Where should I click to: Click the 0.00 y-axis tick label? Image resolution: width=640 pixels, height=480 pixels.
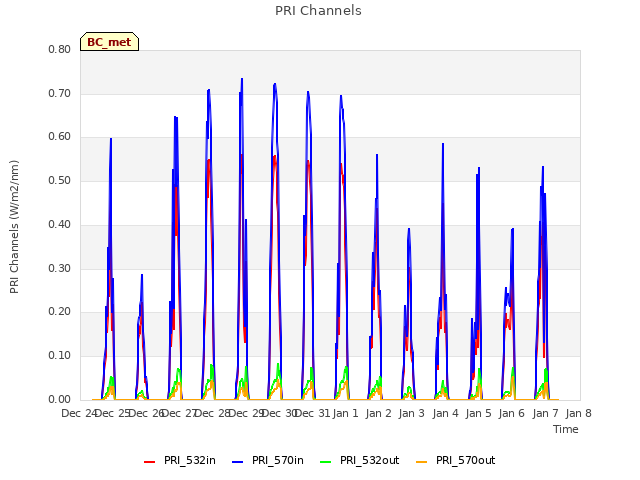60,399
